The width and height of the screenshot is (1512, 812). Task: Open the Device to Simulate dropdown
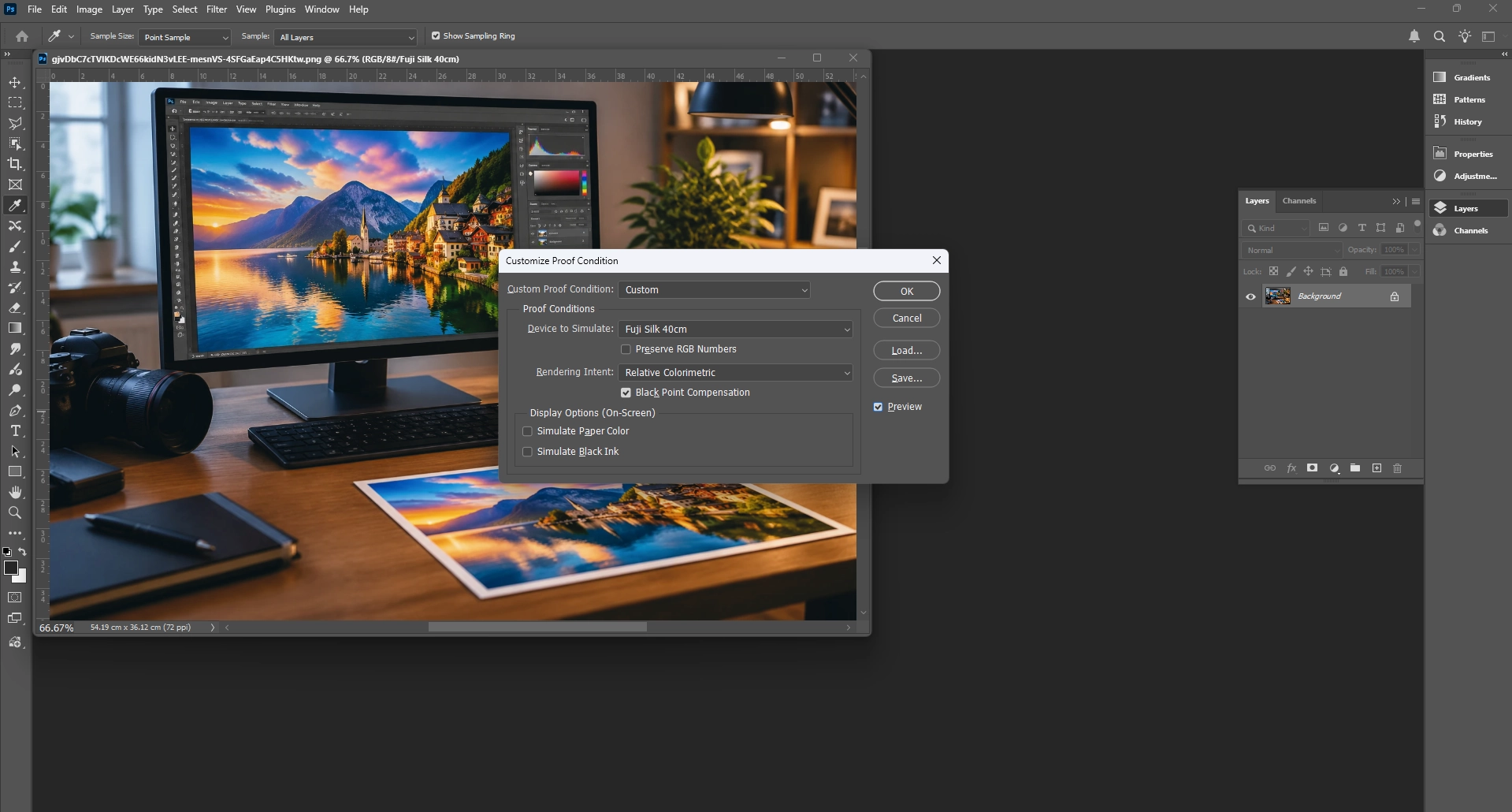736,330
